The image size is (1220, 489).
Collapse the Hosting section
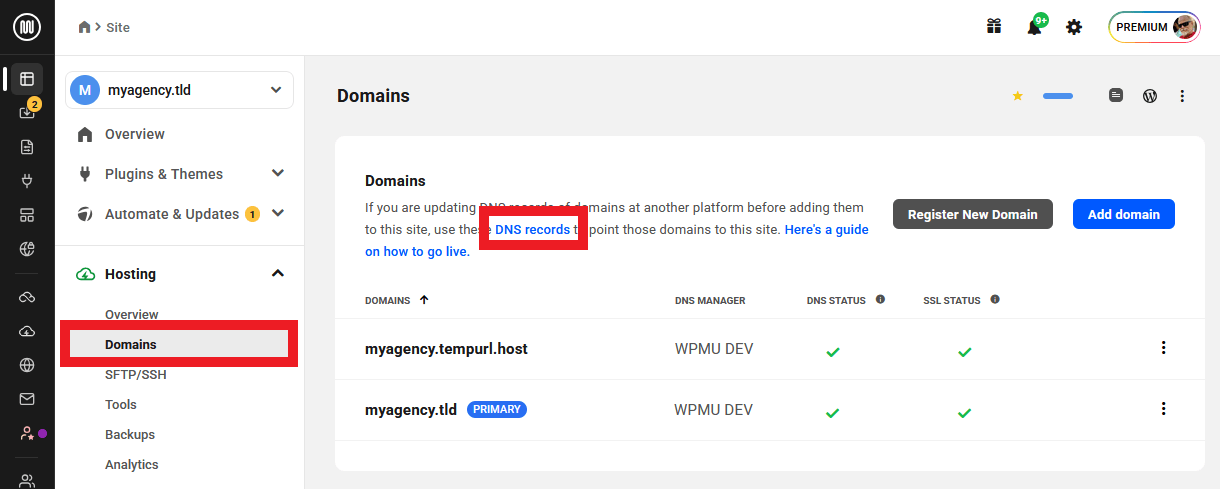coord(278,274)
